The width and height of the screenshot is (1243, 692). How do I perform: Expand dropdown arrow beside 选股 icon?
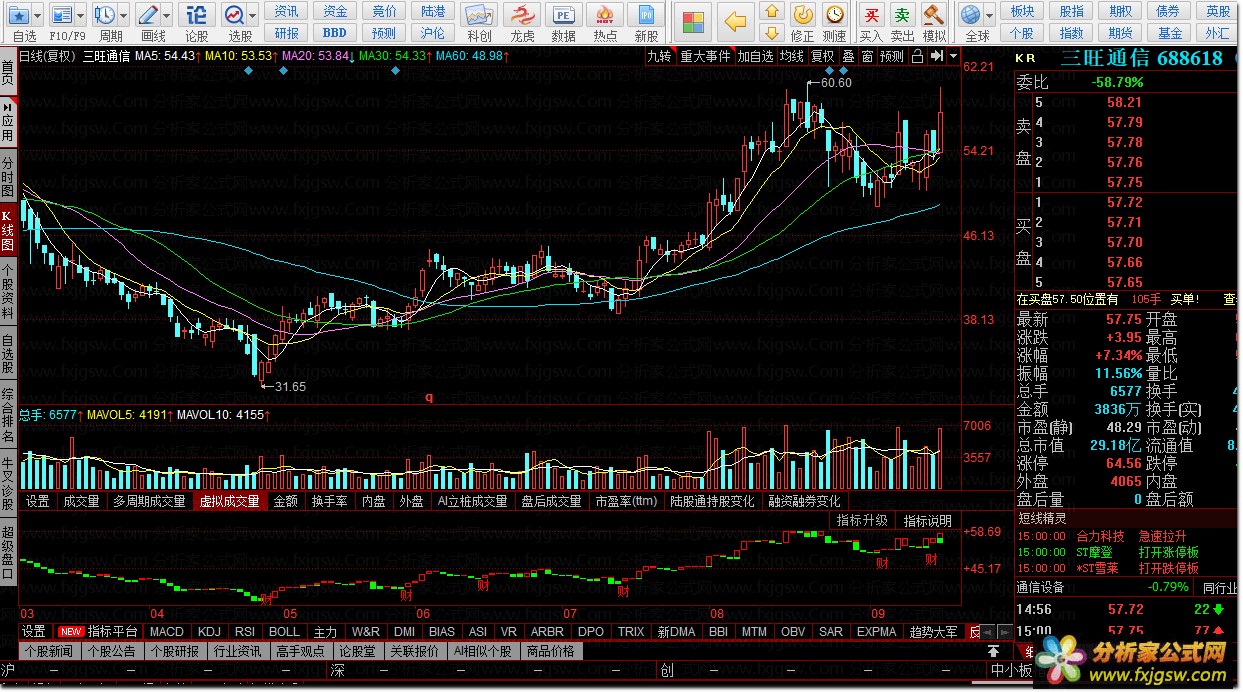pyautogui.click(x=253, y=16)
